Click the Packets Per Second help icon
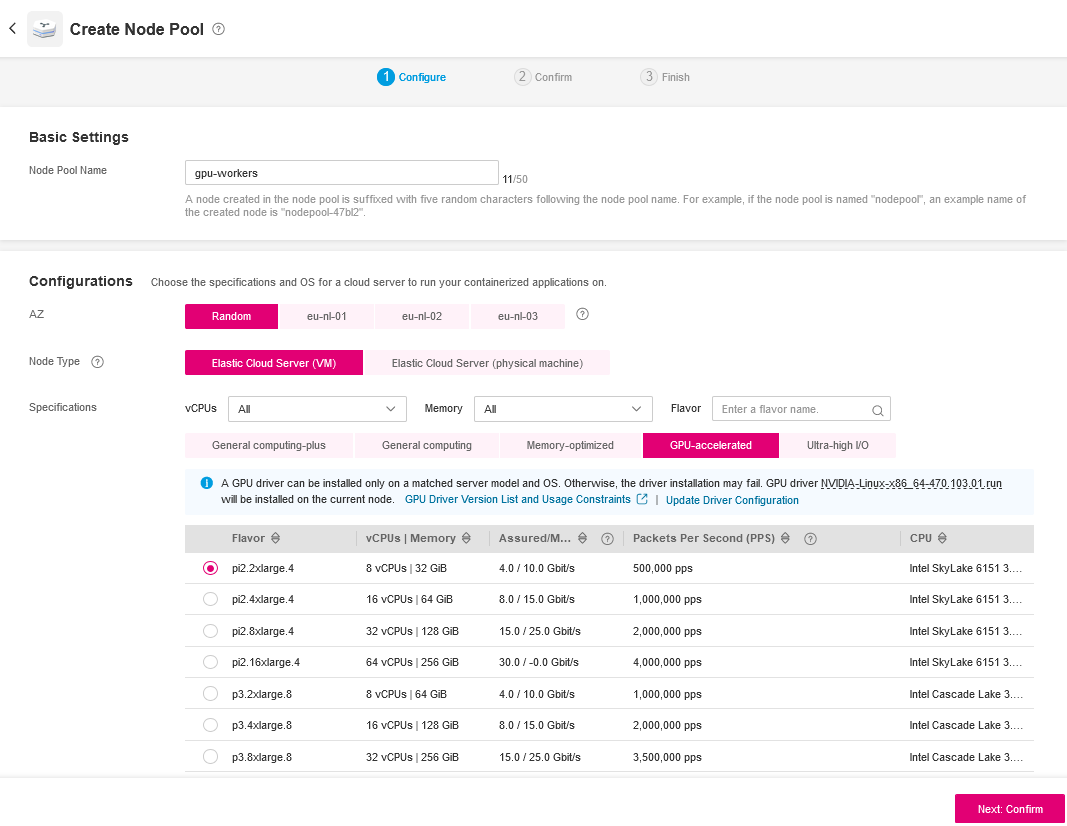 (810, 539)
